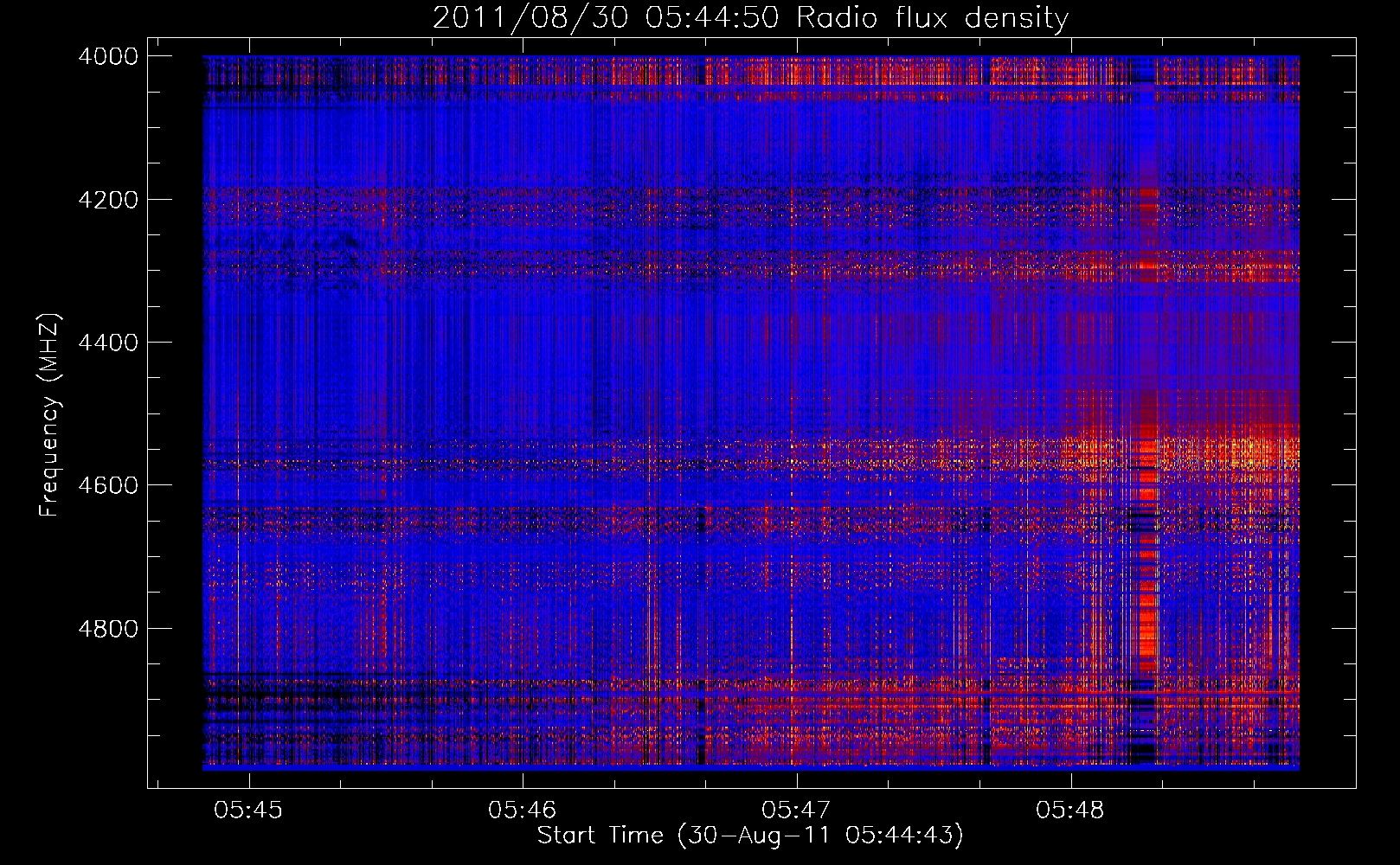This screenshot has width=1400, height=865.
Task: Select the 4000 frequency tick label
Action: [108, 56]
